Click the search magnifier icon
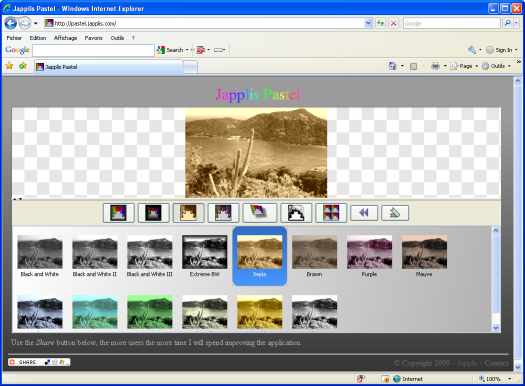Image resolution: width=525 pixels, height=386 pixels. [x=508, y=23]
